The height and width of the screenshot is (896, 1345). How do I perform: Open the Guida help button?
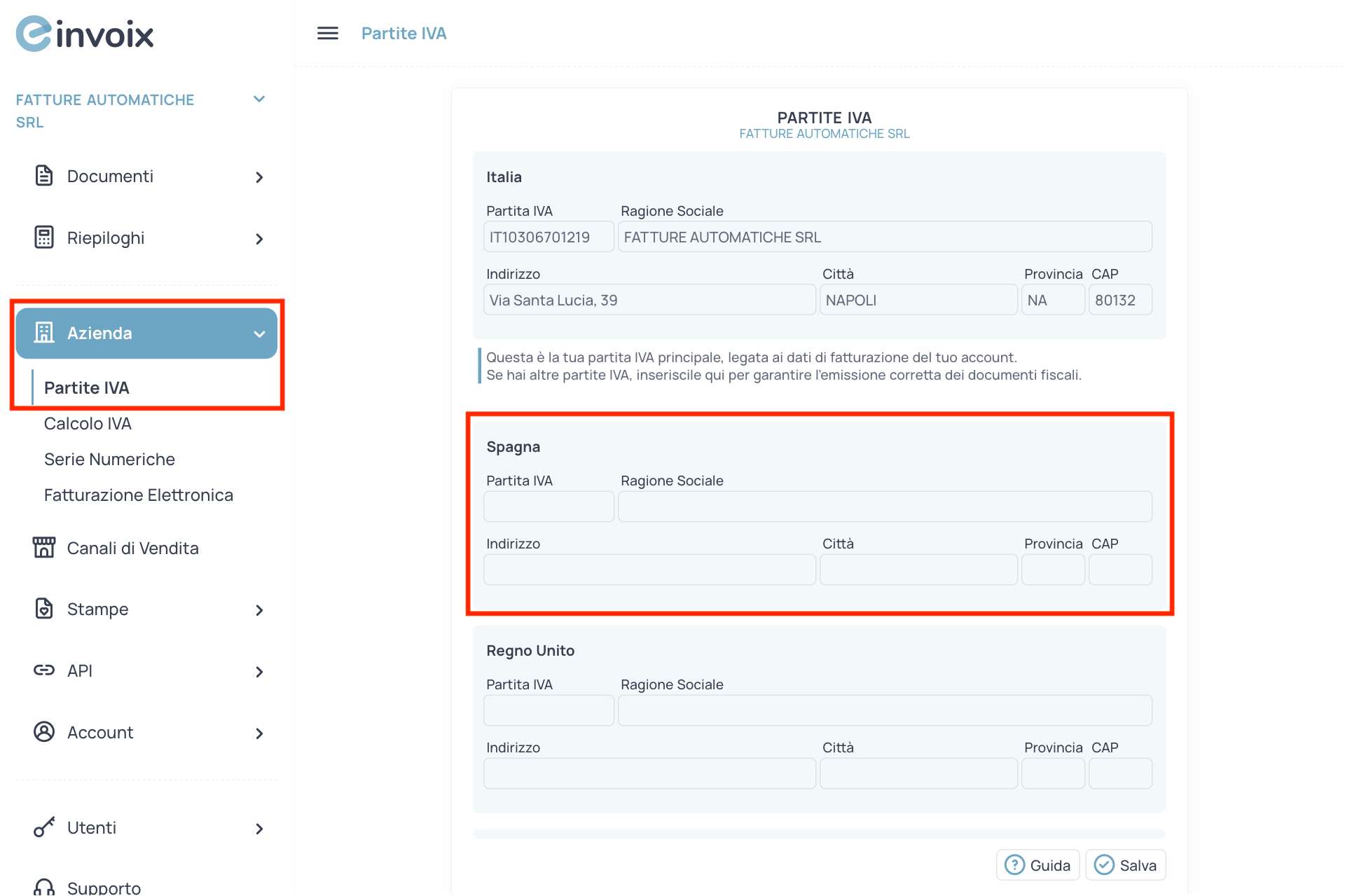(x=1037, y=865)
